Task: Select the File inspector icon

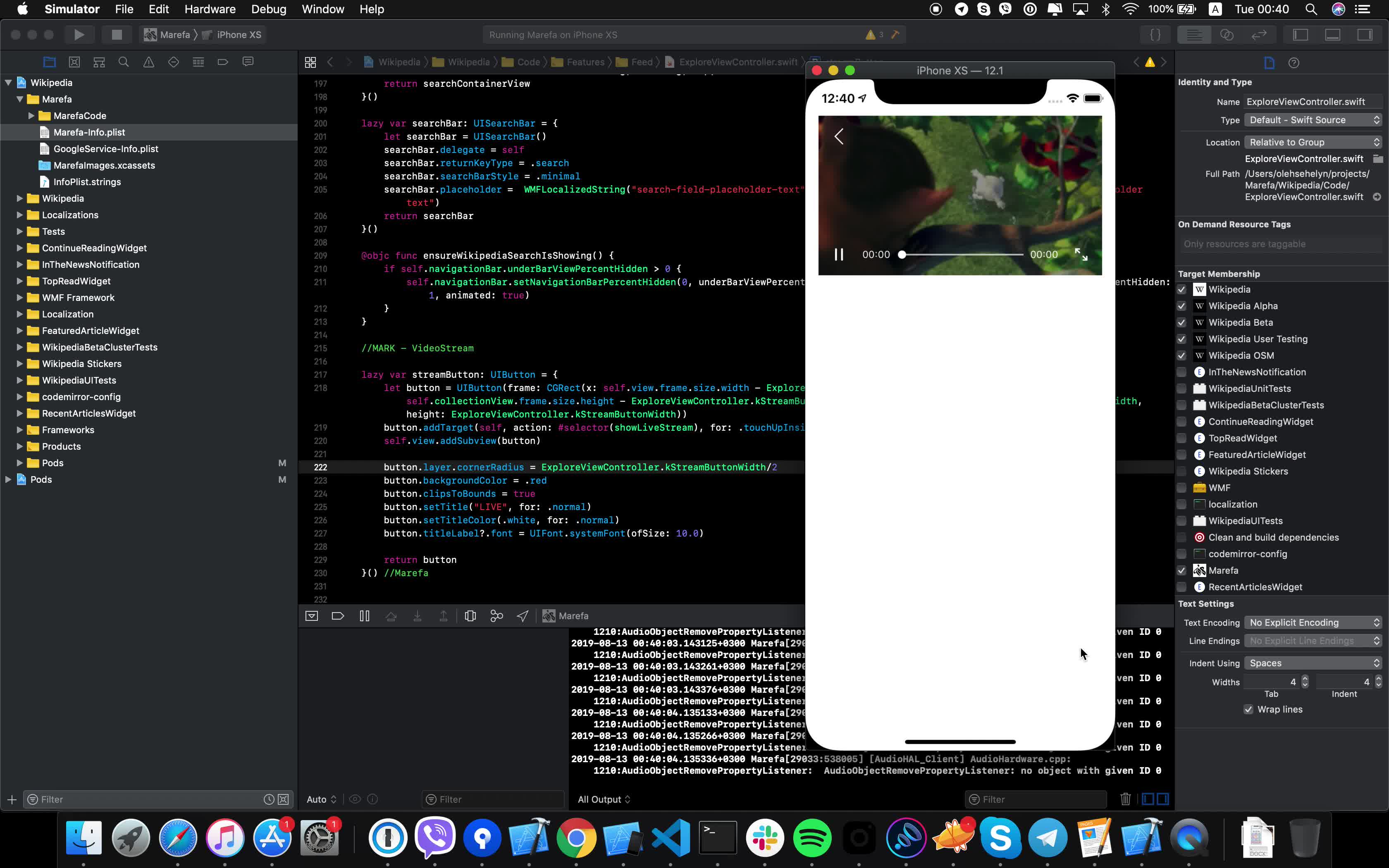Action: pos(1269,62)
